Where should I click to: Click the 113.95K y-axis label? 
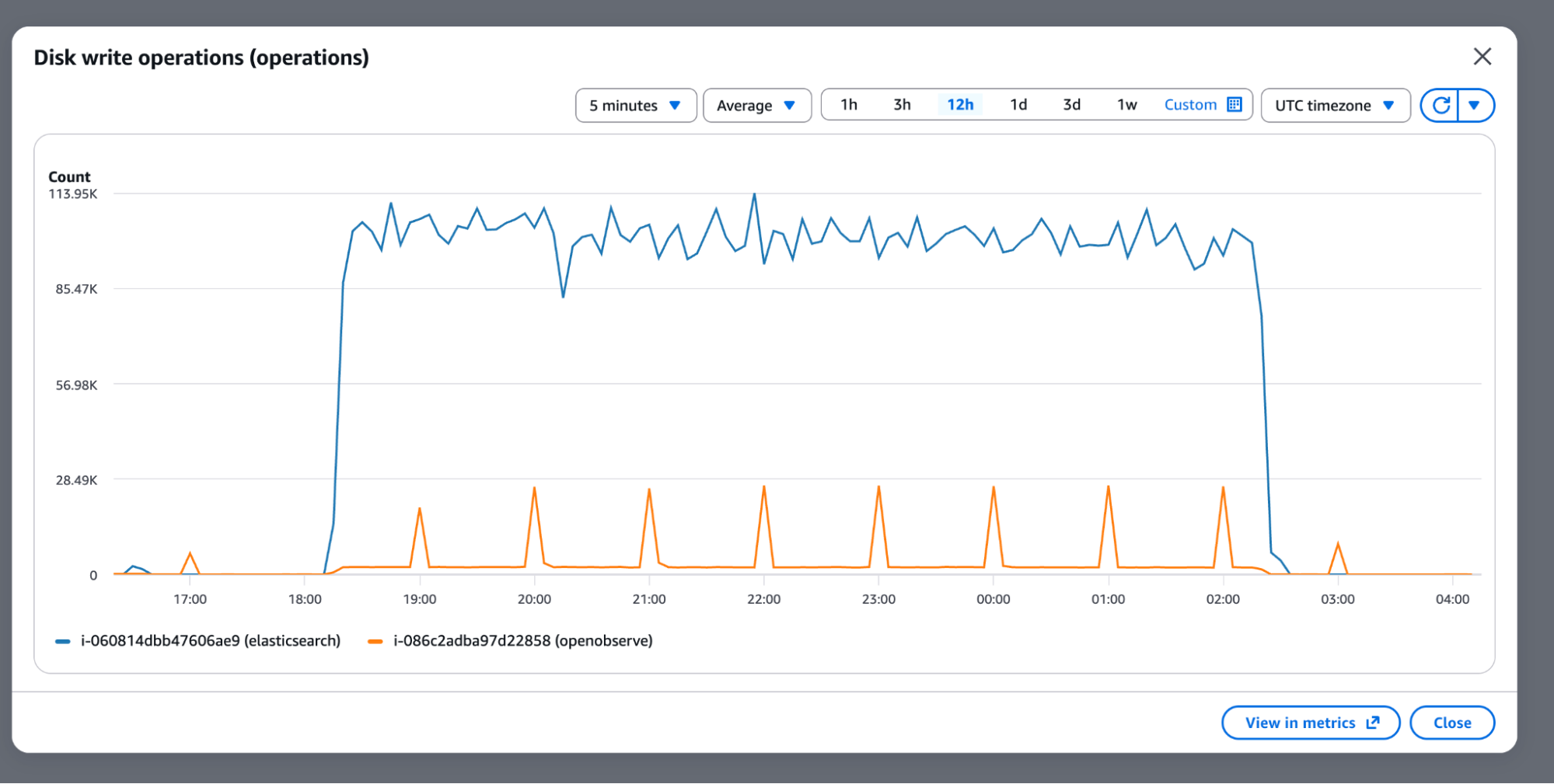73,194
